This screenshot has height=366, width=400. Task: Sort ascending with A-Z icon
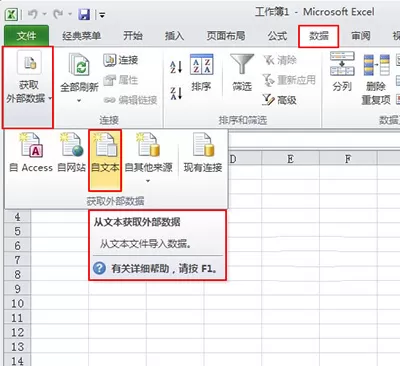176,67
